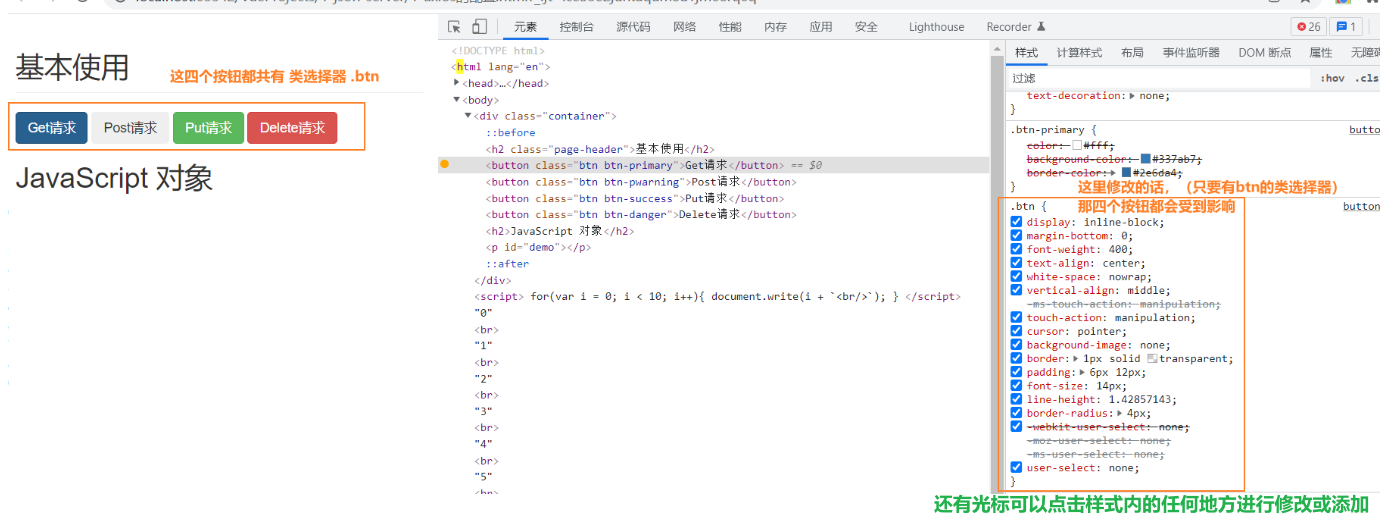The width and height of the screenshot is (1388, 515).
Task: Toggle the :hov element state button
Action: coord(1332,78)
